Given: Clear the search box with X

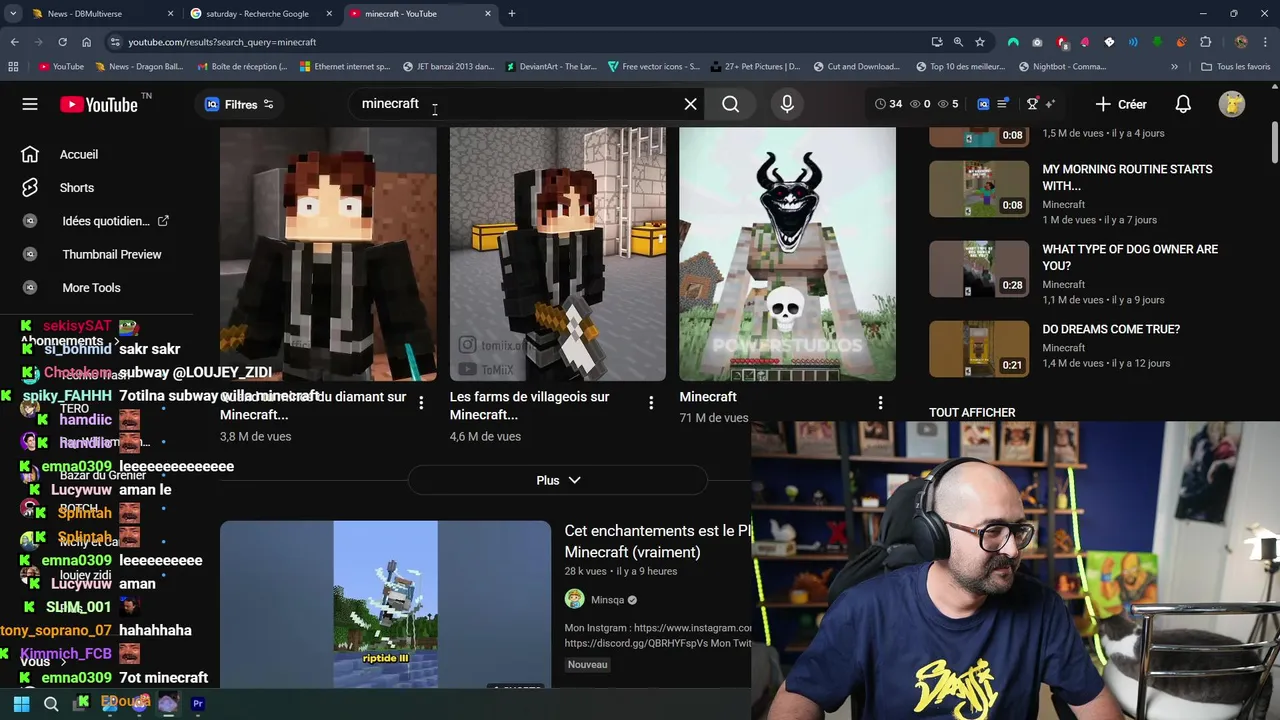Looking at the screenshot, I should pos(690,104).
